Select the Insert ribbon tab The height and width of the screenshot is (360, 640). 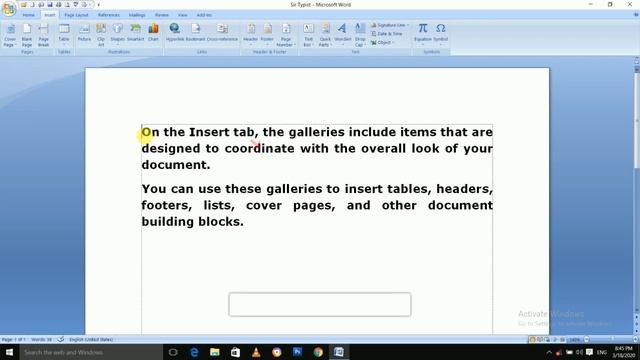pyautogui.click(x=50, y=15)
